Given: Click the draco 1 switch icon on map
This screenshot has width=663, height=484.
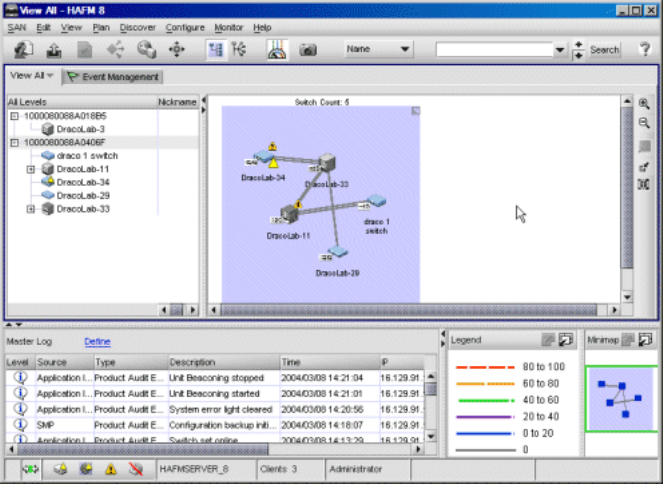Looking at the screenshot, I should (x=376, y=200).
